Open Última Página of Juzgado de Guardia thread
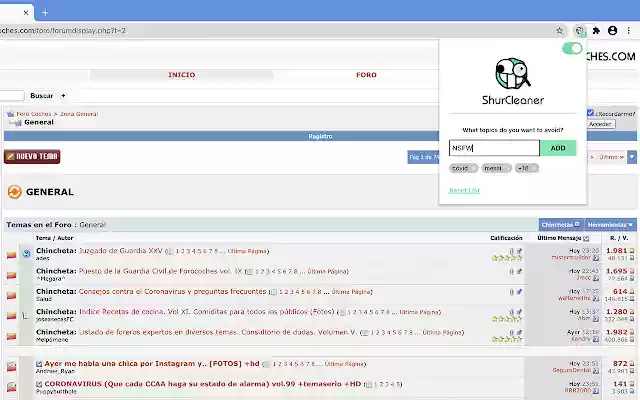This screenshot has width=640, height=400. click(x=247, y=251)
